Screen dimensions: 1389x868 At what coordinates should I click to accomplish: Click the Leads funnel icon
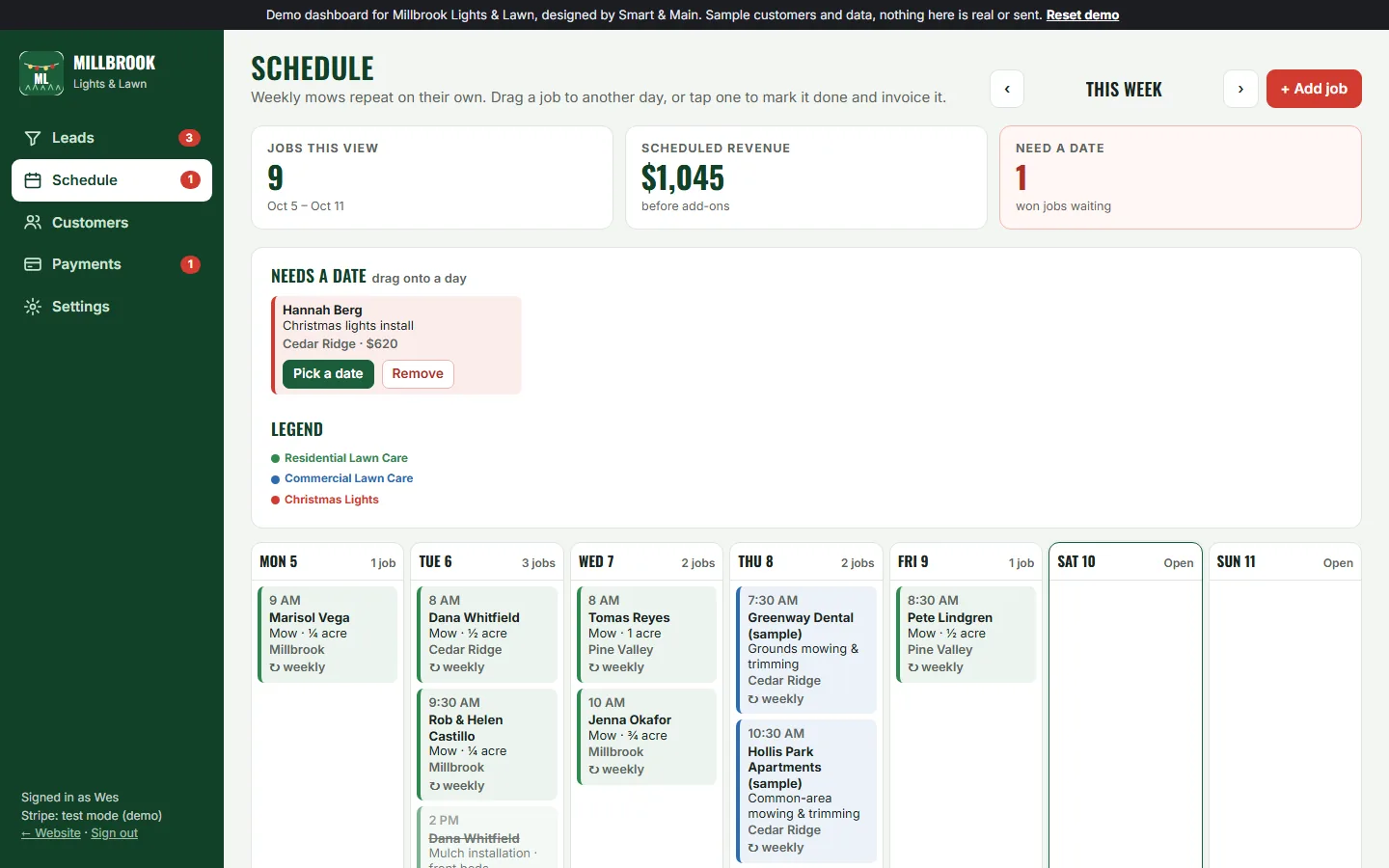[x=33, y=138]
